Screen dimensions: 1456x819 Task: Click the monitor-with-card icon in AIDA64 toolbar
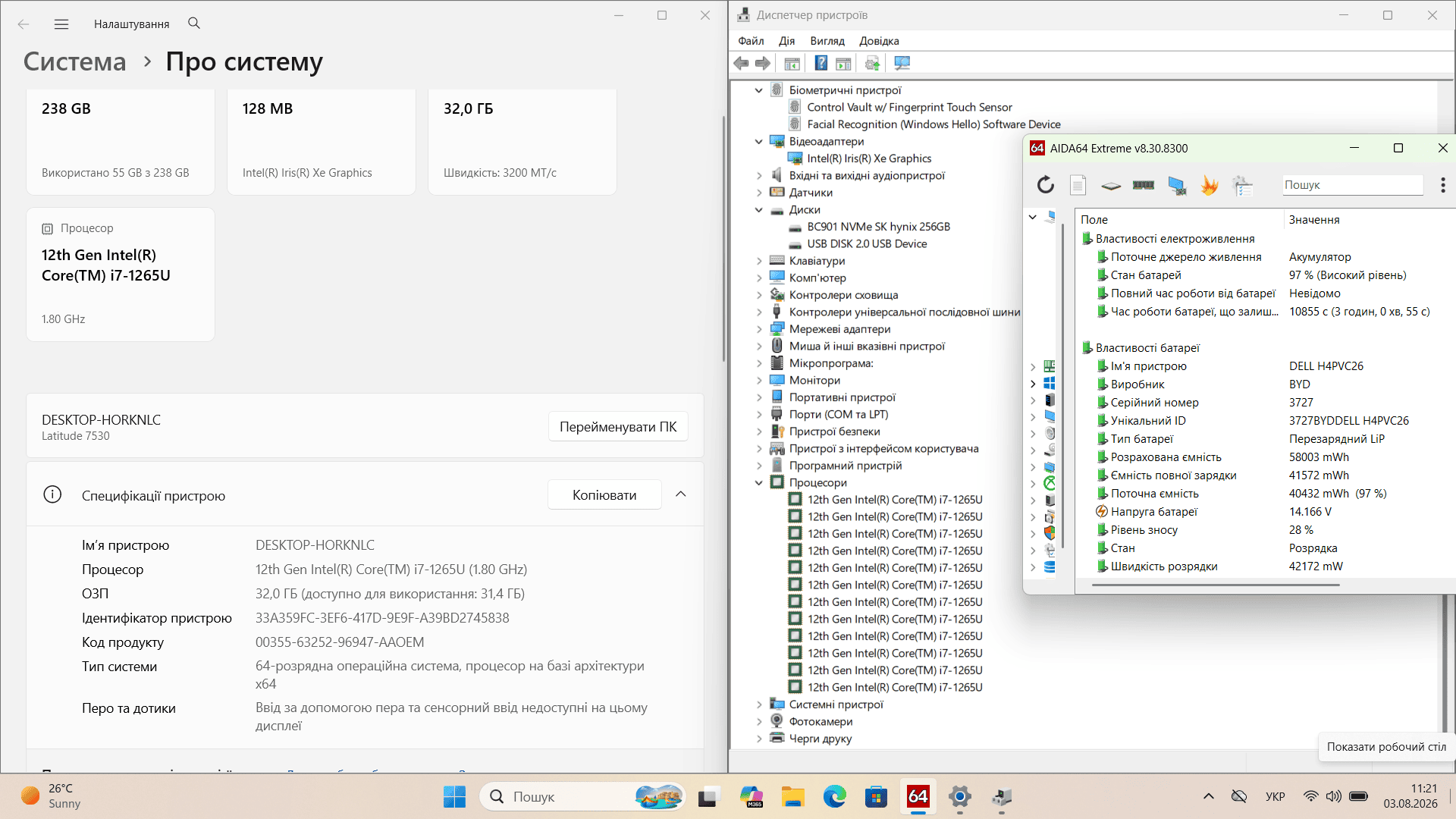pos(1177,185)
